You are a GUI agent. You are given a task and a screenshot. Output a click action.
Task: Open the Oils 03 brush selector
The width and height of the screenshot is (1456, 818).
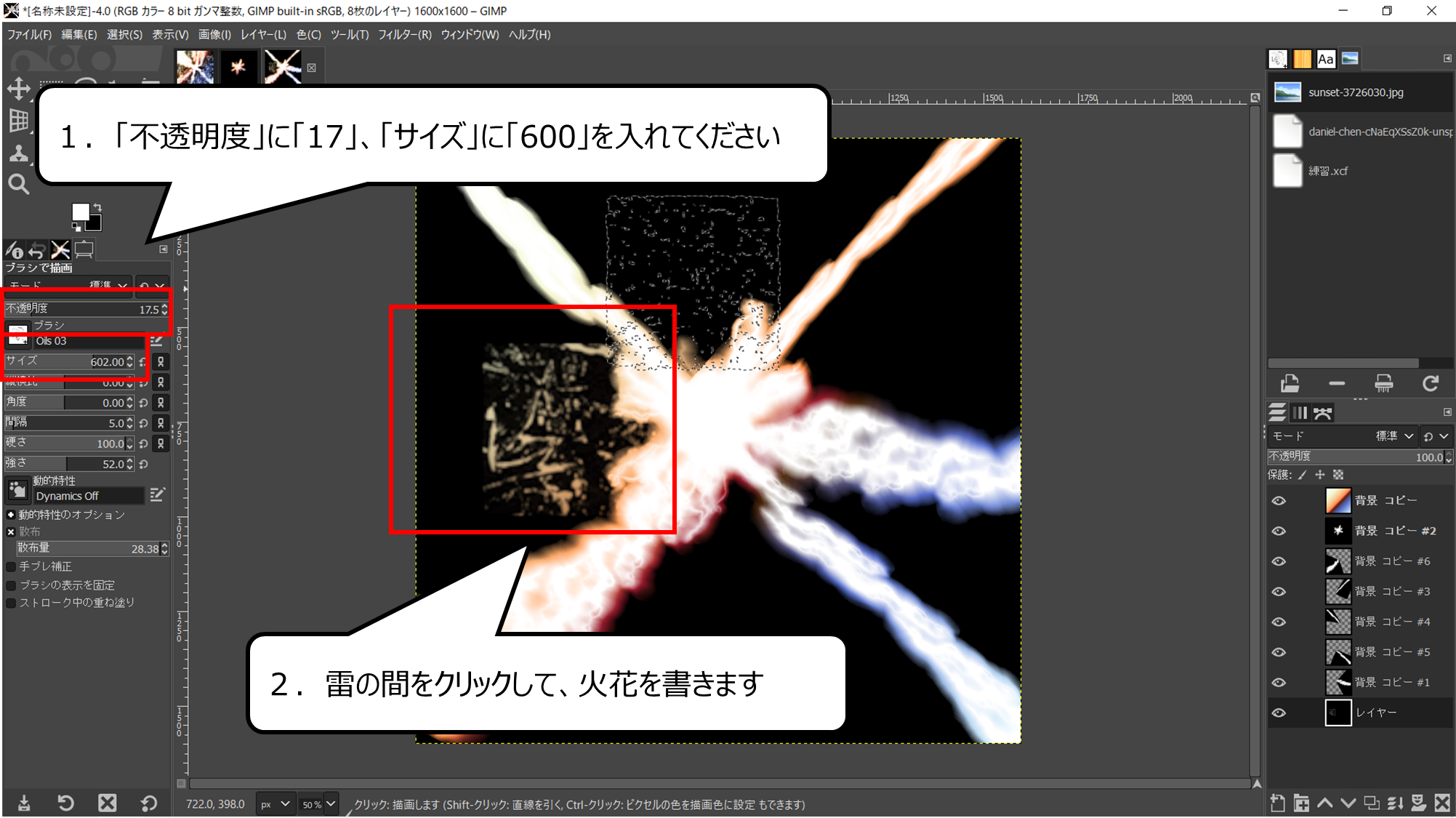[x=18, y=335]
